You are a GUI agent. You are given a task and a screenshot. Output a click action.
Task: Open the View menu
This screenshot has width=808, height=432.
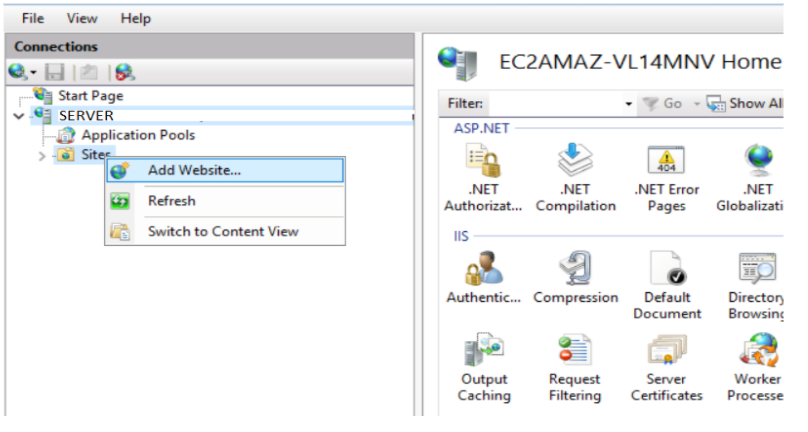click(82, 18)
